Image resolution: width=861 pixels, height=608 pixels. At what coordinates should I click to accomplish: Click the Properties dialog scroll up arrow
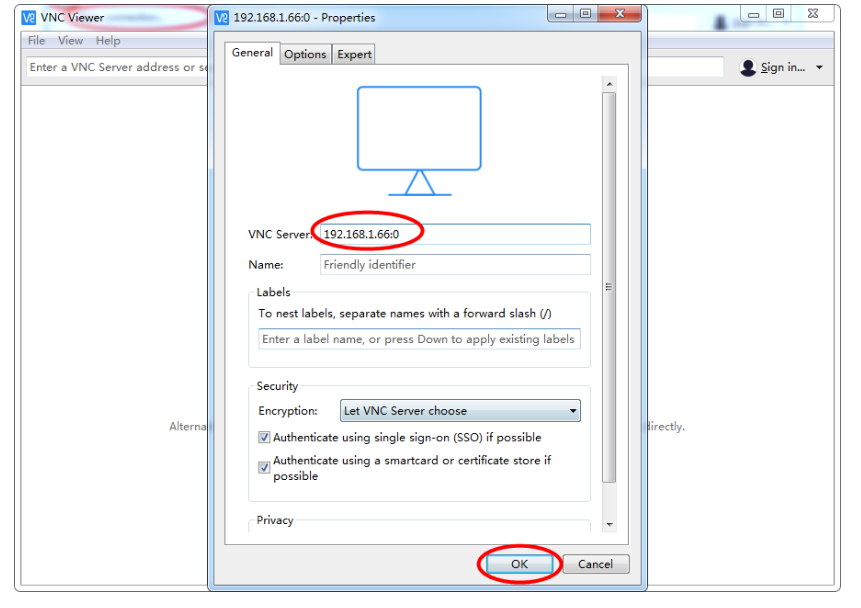point(609,84)
